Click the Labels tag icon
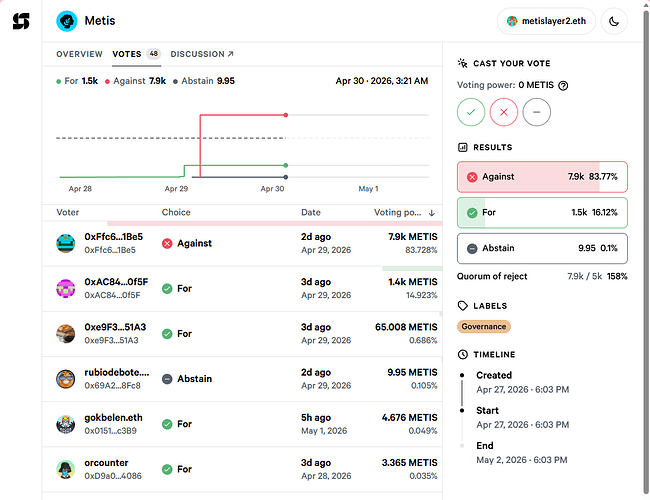The height and width of the screenshot is (500, 650). point(463,306)
